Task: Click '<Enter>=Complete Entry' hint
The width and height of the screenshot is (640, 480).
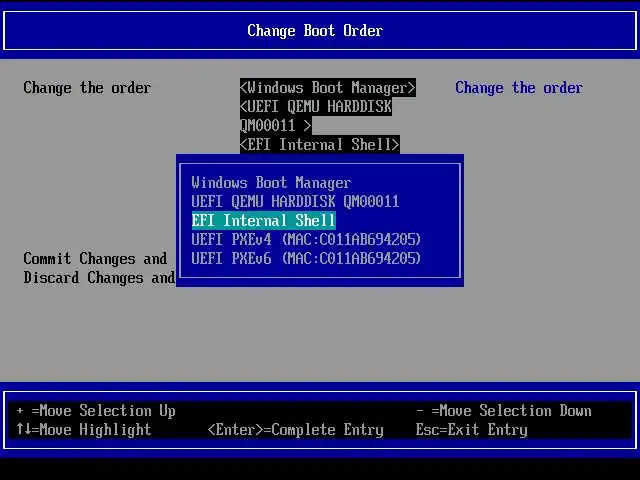Action: pos(296,430)
